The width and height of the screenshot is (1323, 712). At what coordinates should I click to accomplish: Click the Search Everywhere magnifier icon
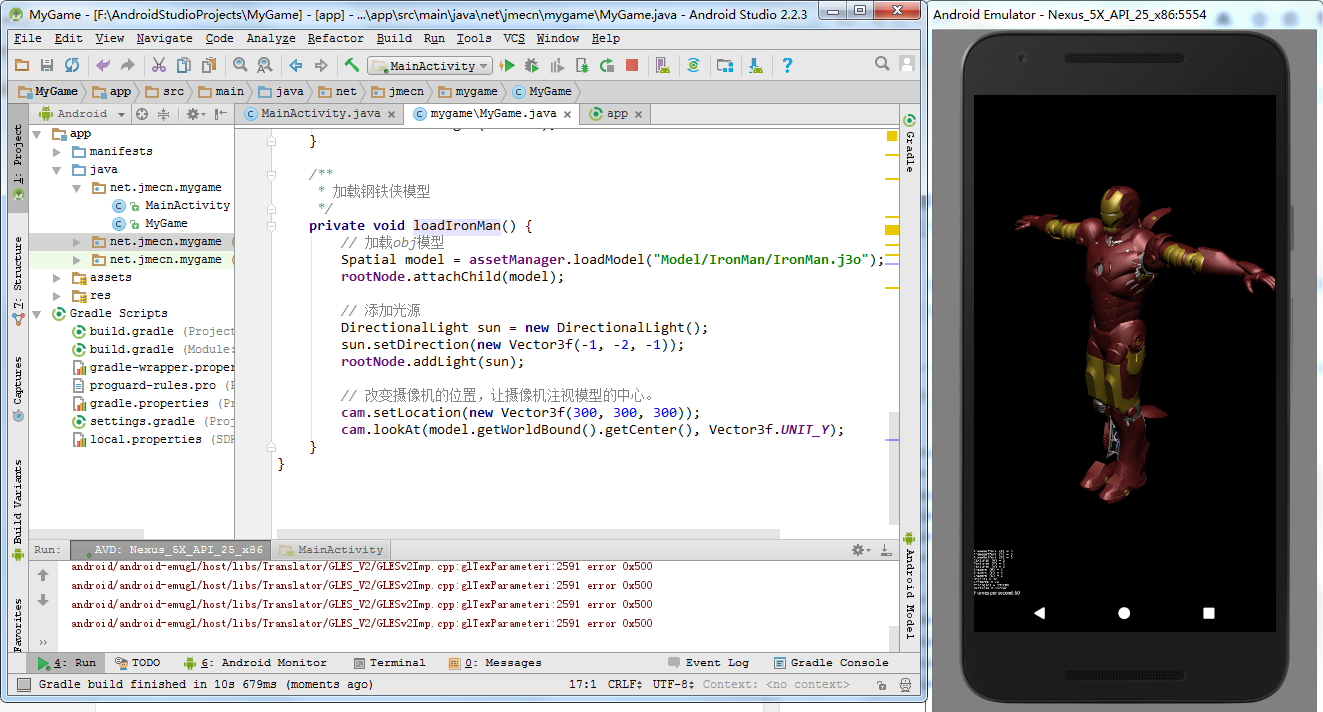pyautogui.click(x=882, y=64)
